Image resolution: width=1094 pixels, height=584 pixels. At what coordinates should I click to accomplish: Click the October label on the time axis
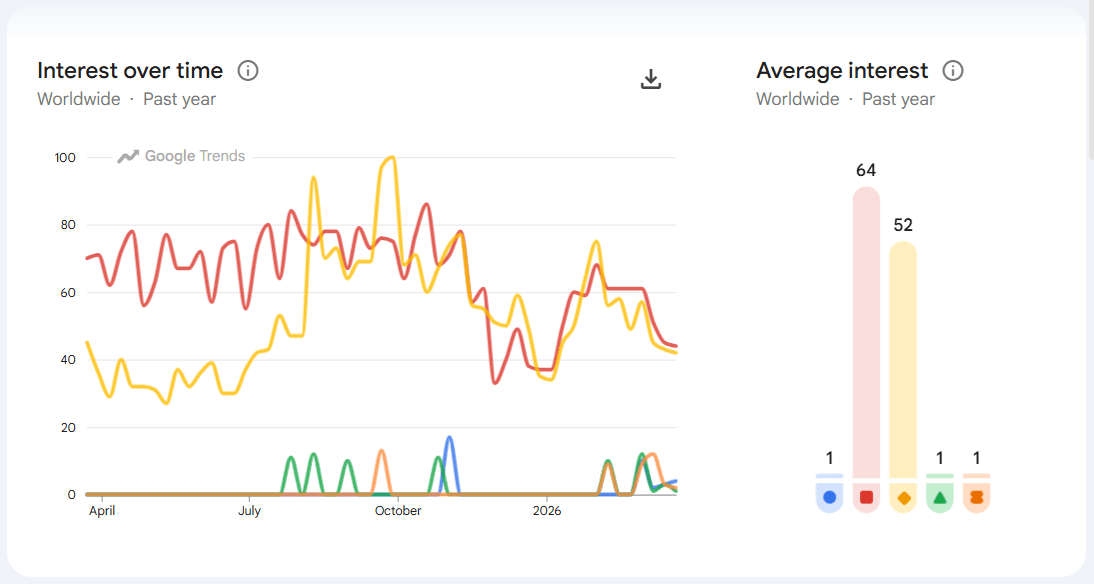tap(398, 511)
